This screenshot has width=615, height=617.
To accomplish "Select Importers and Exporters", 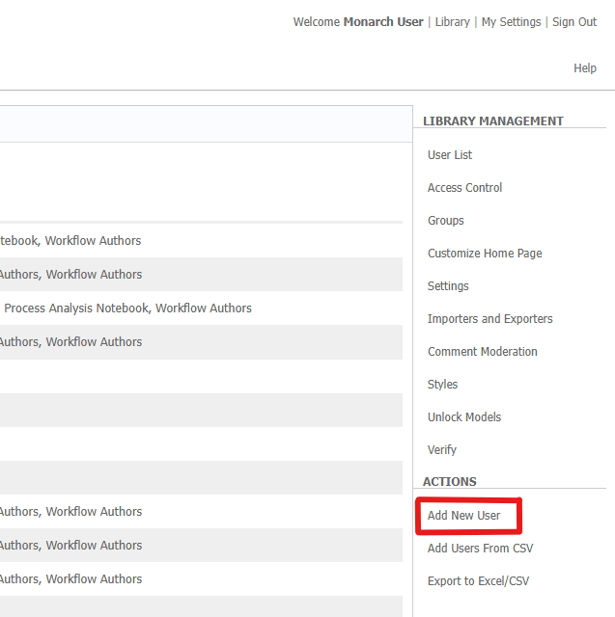I will pos(490,319).
